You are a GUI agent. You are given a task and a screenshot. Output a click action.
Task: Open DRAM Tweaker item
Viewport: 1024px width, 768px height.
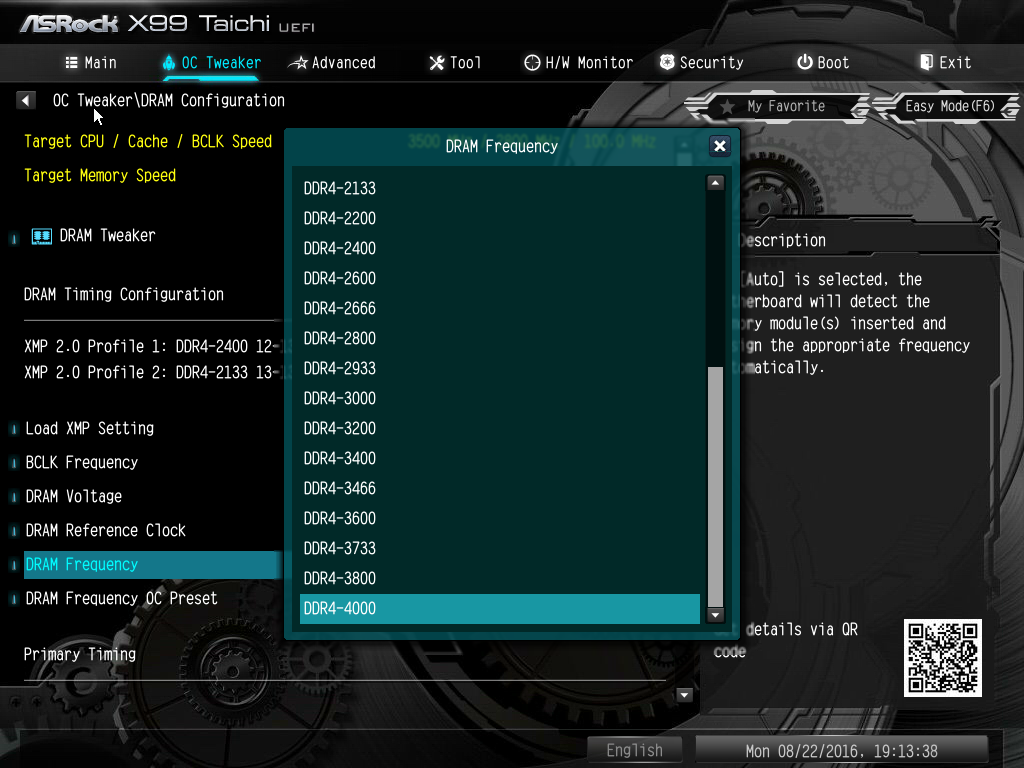(x=108, y=236)
